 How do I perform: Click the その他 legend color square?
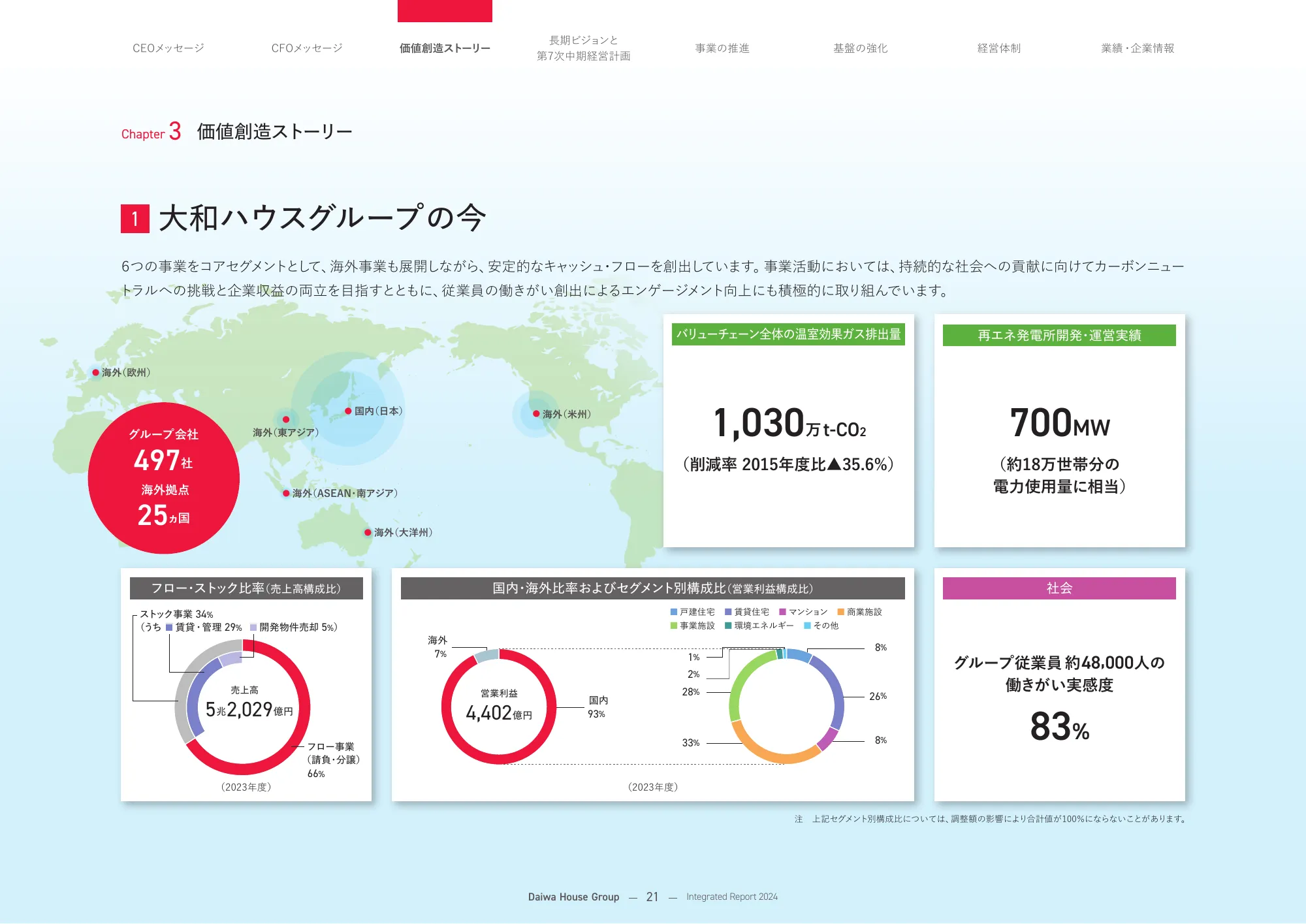[x=807, y=626]
